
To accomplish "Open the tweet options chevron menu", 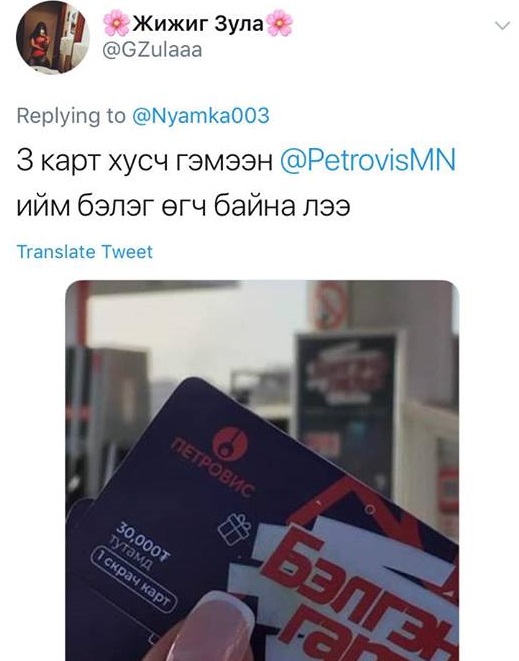I will click(502, 26).
